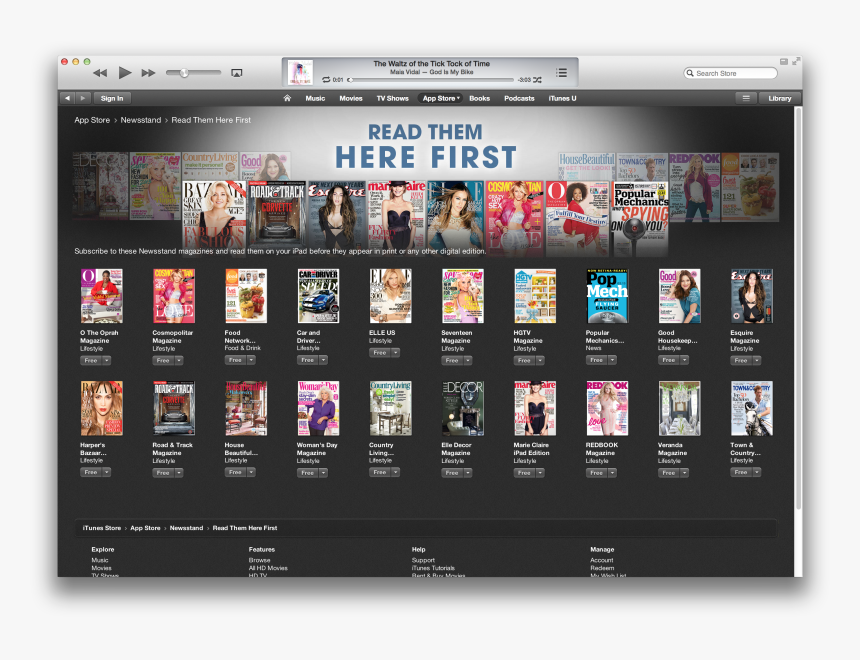Click the rewind previous track button
The image size is (860, 660).
[x=100, y=73]
